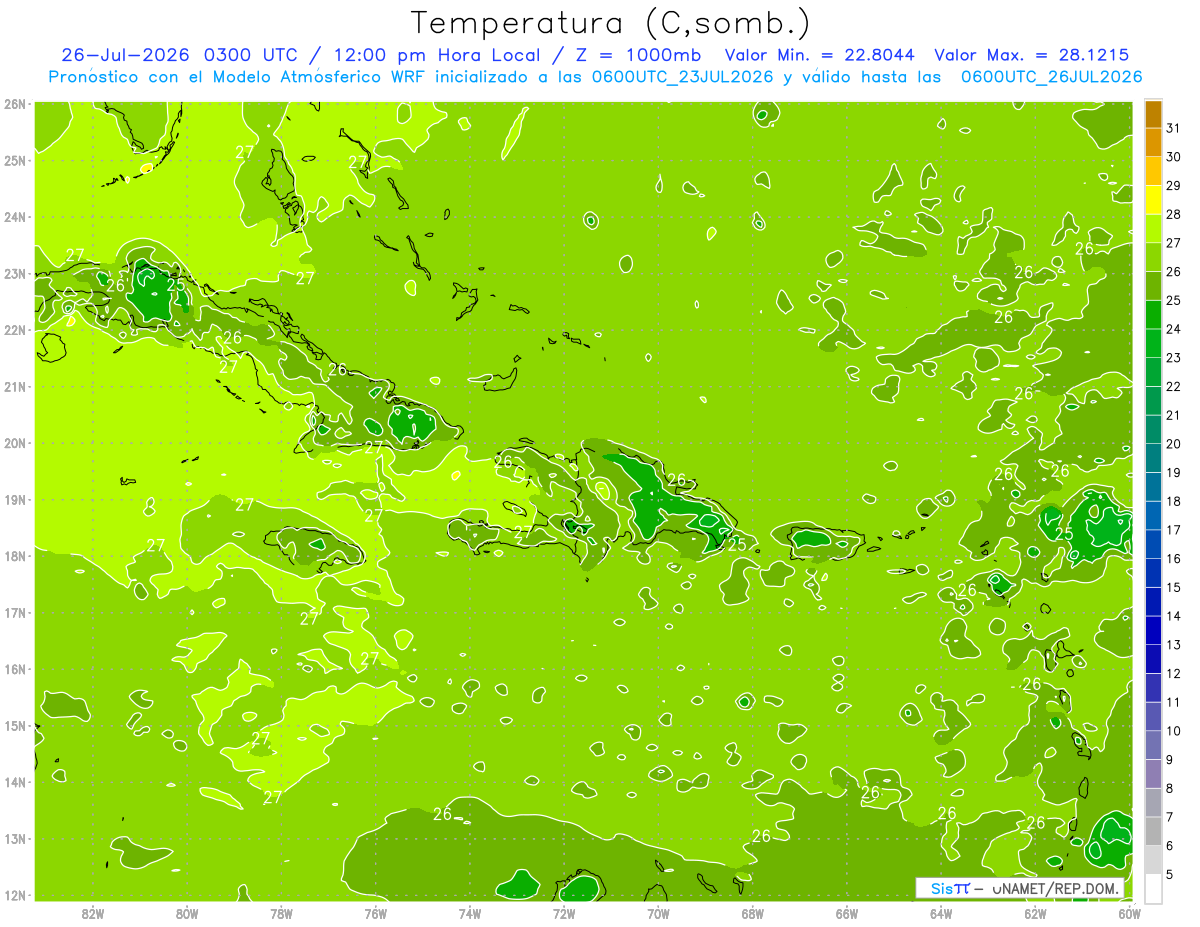This screenshot has width=1200, height=927.
Task: Click the white swatch below colorbar label 5
Action: [1153, 888]
